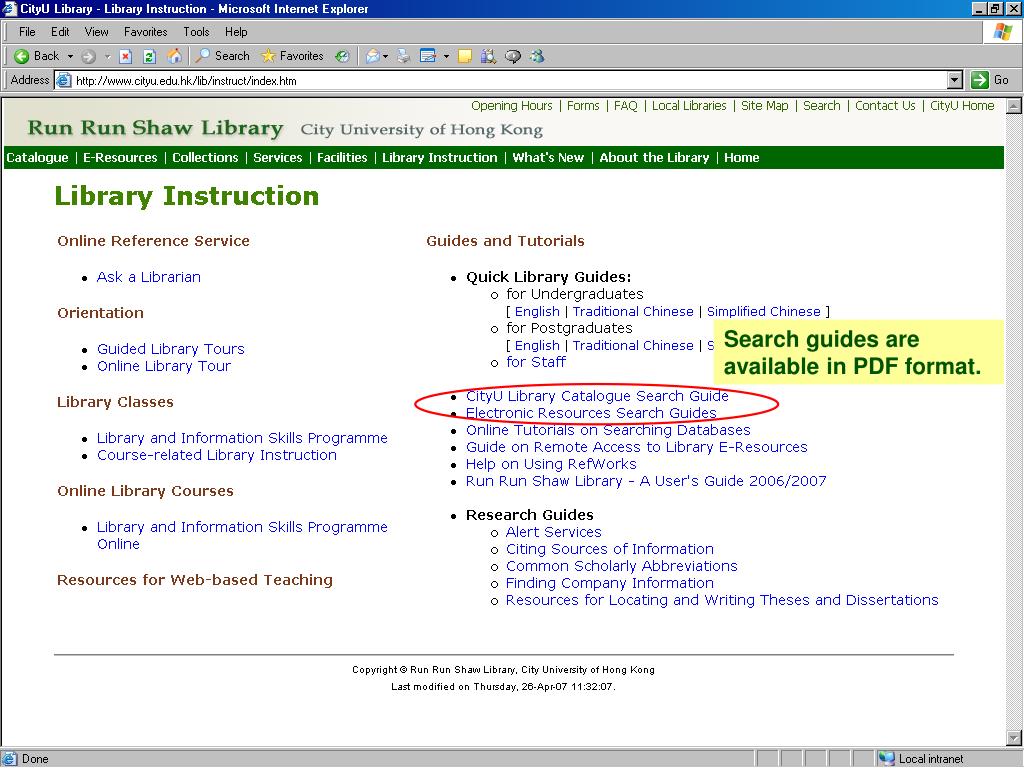The height and width of the screenshot is (768, 1024).
Task: Click the Done status bar text
Action: pos(35,759)
